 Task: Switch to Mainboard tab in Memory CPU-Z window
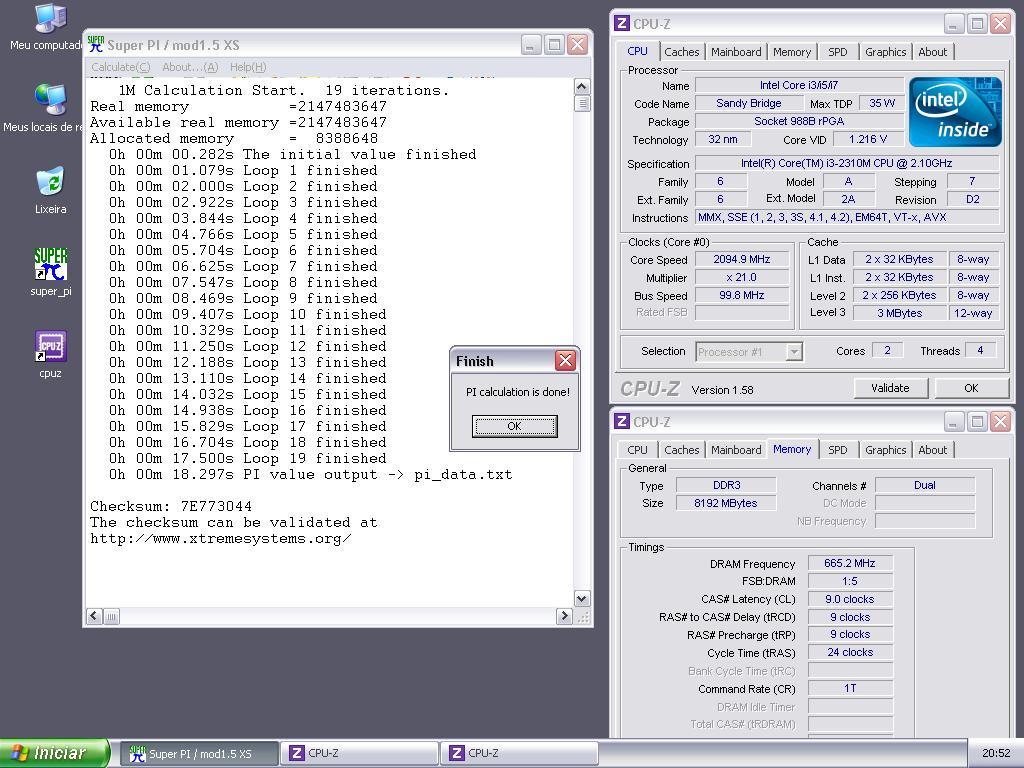point(736,450)
